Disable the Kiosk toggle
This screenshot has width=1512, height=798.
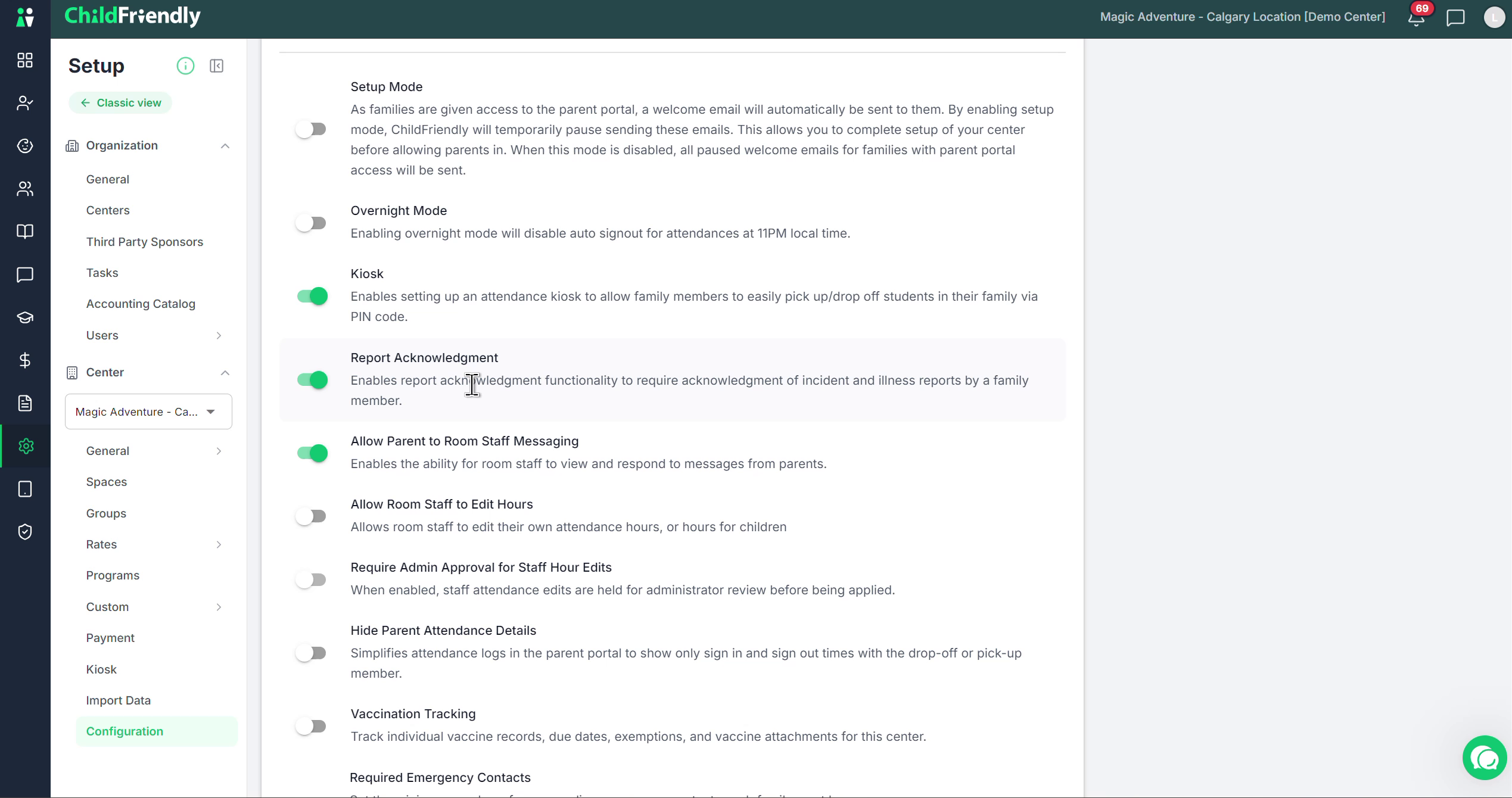312,296
